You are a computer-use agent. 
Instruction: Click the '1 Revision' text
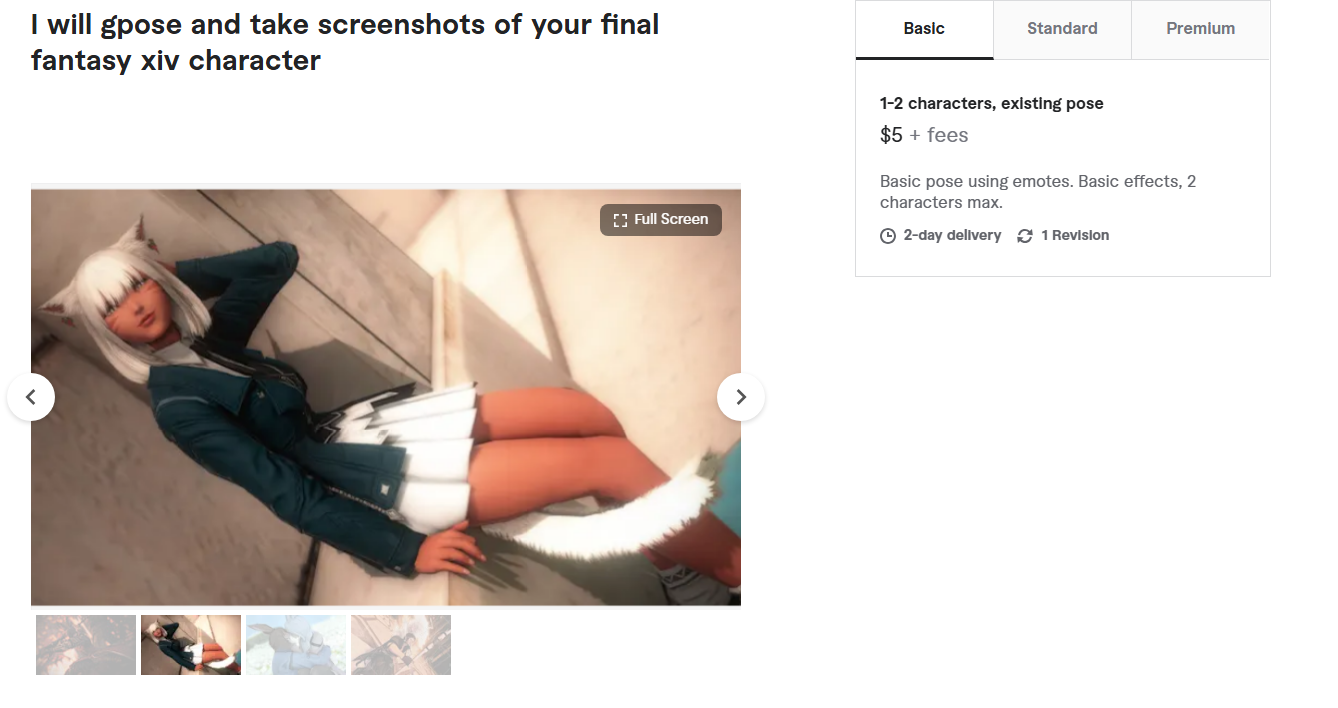1075,236
